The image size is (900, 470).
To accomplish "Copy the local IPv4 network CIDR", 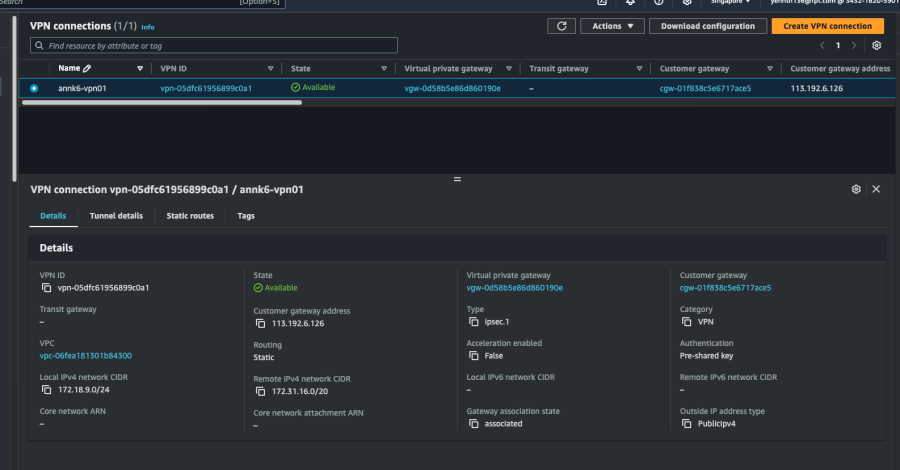I will click(x=46, y=390).
